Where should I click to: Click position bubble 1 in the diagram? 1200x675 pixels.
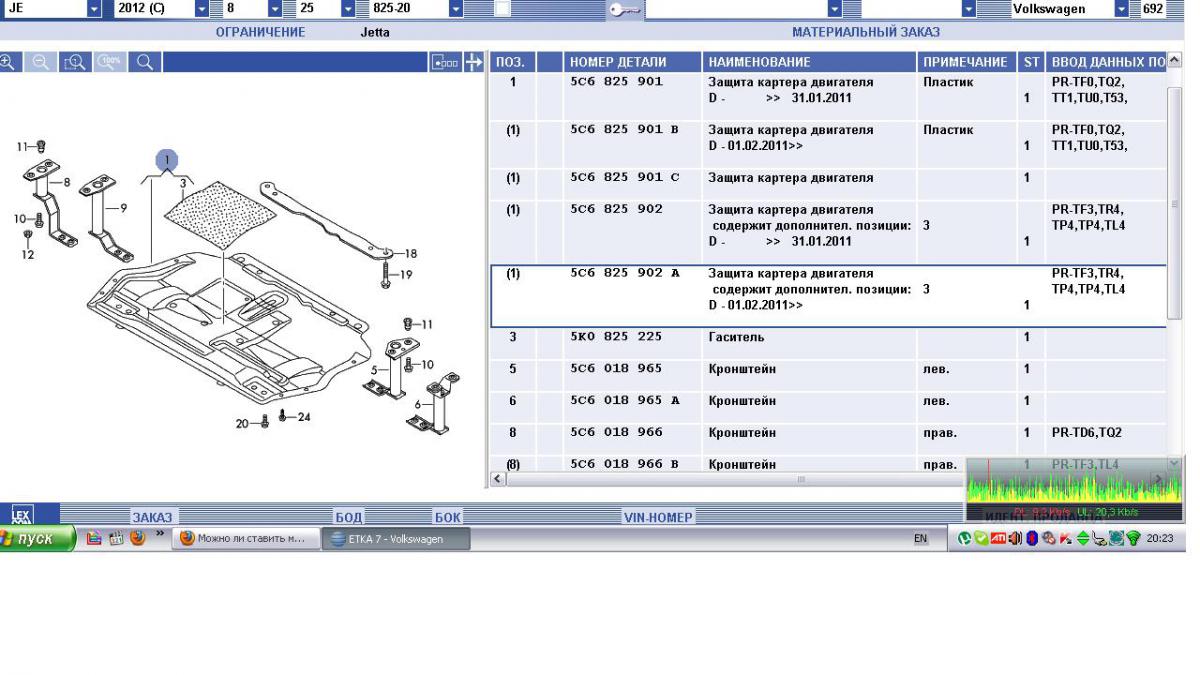(167, 159)
